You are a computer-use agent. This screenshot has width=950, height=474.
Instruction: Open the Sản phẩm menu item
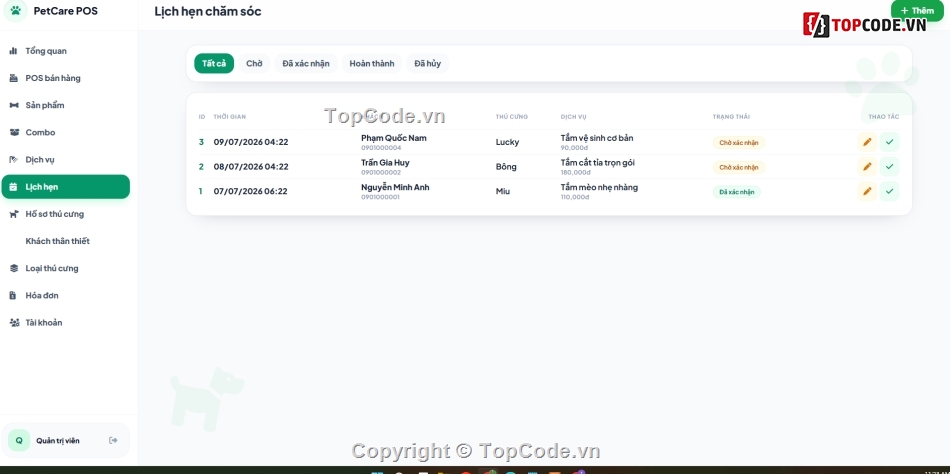tap(65, 105)
